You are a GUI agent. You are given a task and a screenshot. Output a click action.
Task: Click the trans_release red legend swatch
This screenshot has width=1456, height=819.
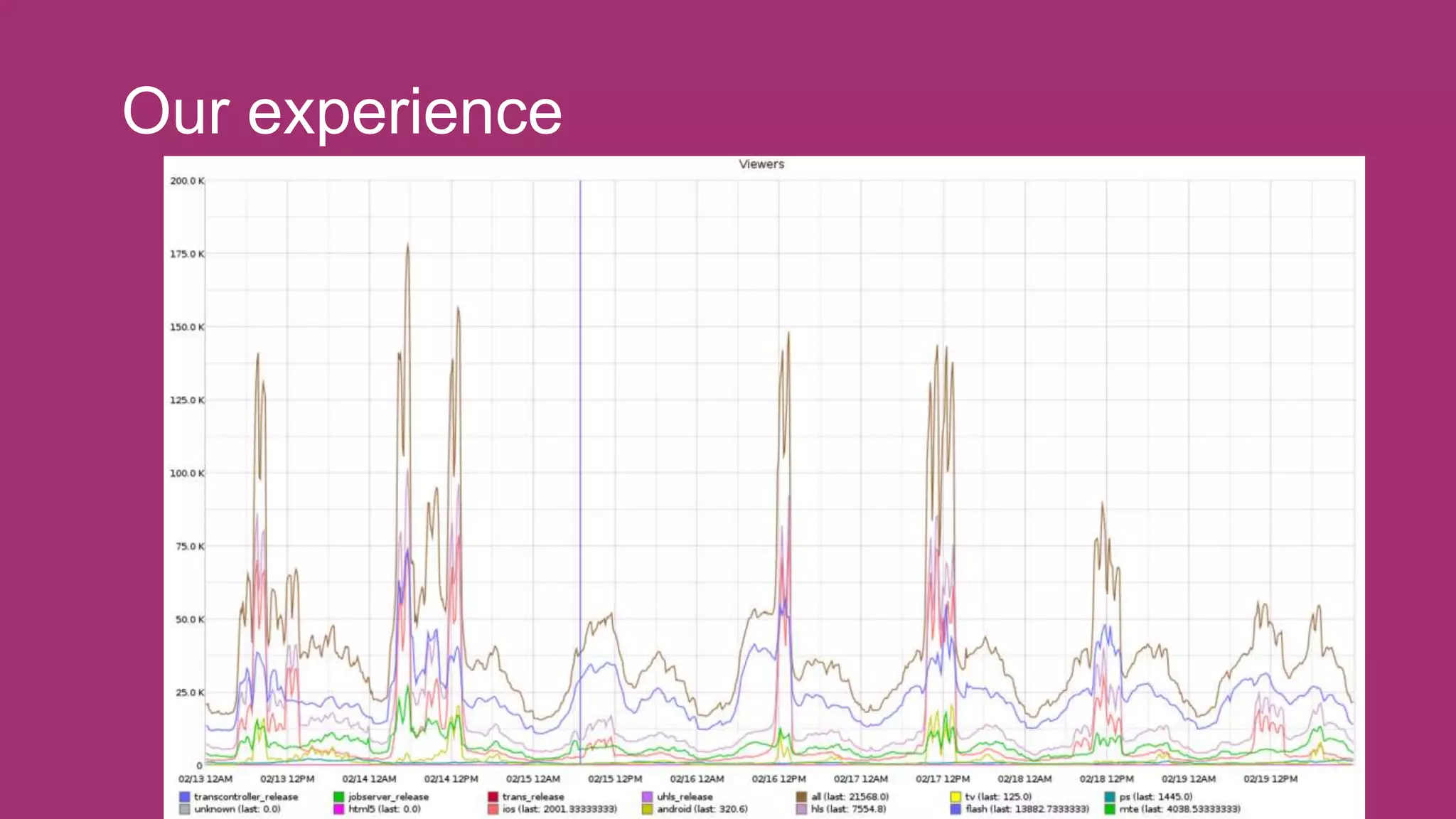point(493,797)
